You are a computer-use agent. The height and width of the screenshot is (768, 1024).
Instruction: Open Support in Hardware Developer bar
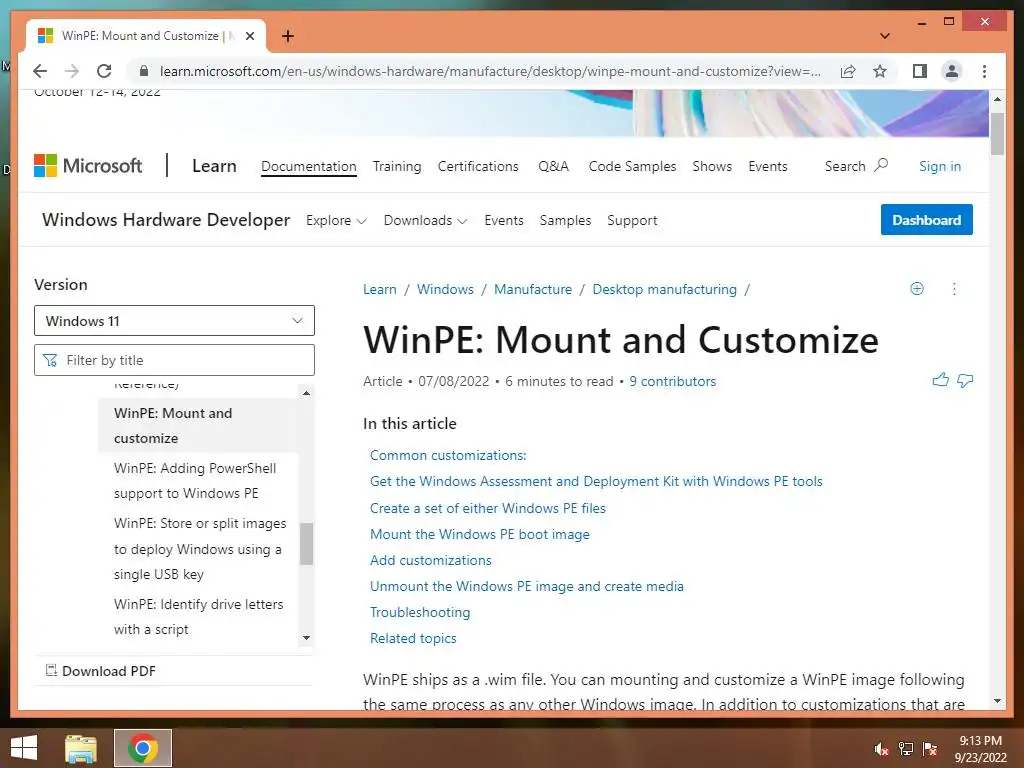coord(632,221)
